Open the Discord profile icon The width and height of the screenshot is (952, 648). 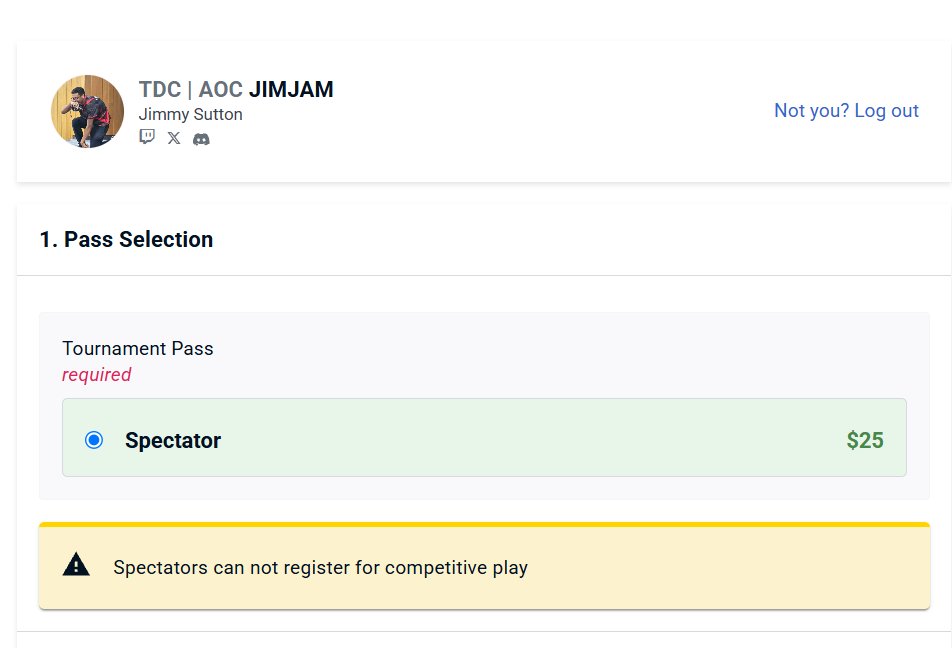point(201,139)
